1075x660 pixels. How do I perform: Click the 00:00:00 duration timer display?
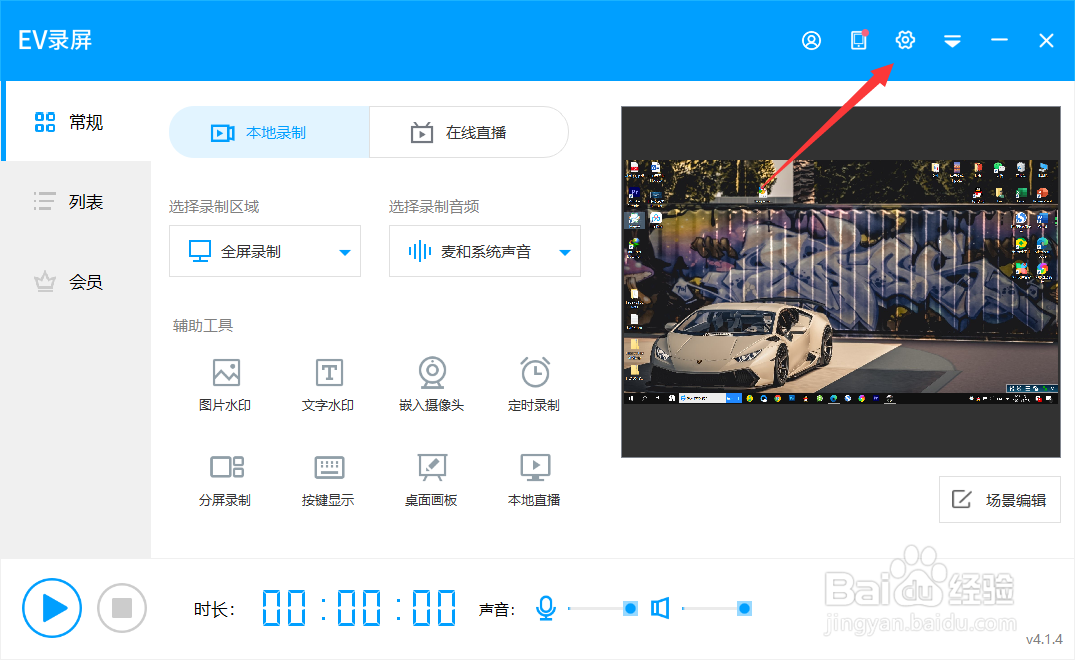[359, 608]
